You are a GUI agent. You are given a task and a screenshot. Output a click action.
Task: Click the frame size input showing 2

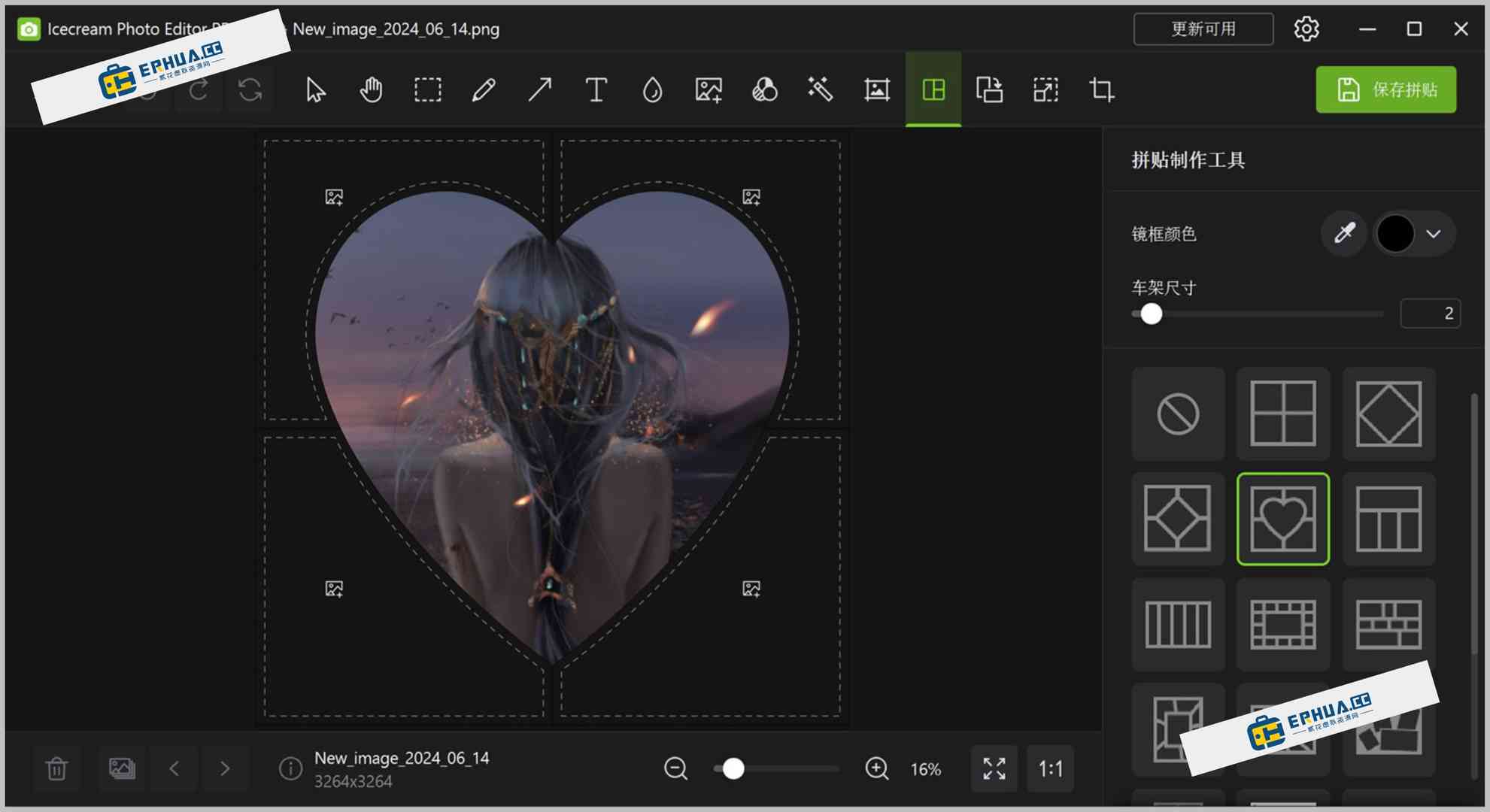(x=1431, y=313)
